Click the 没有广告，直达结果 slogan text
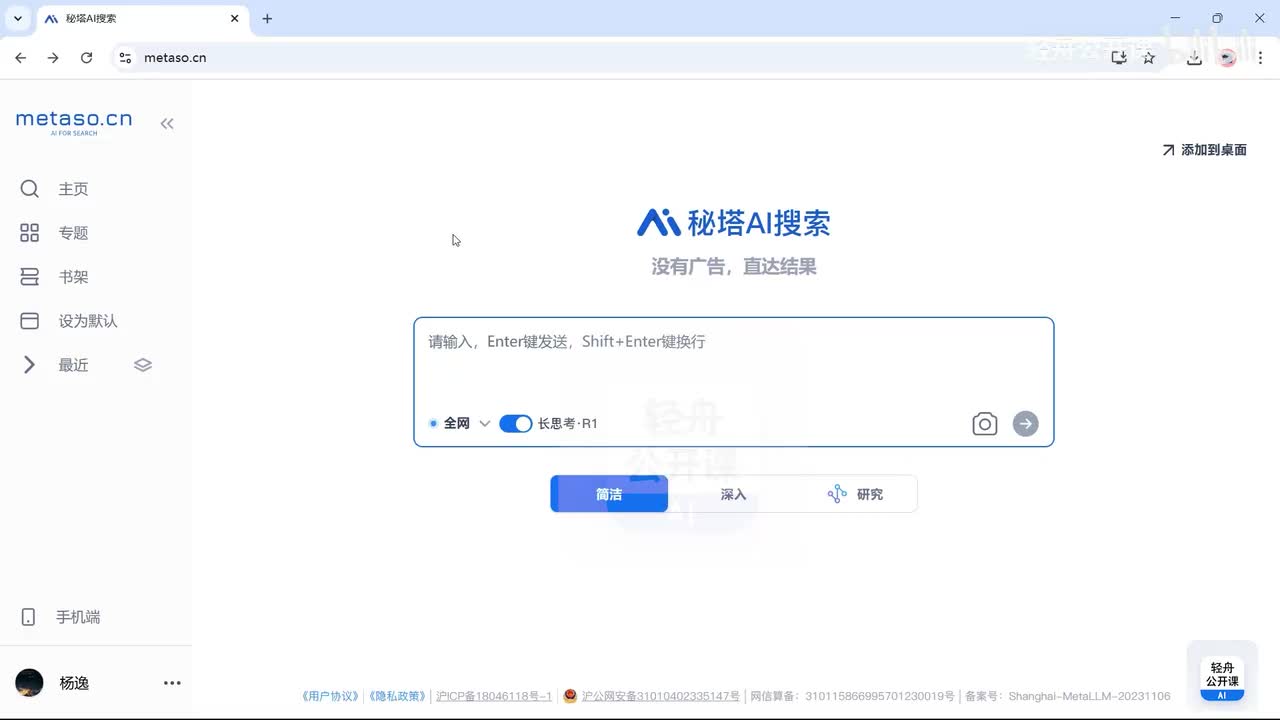 click(734, 267)
